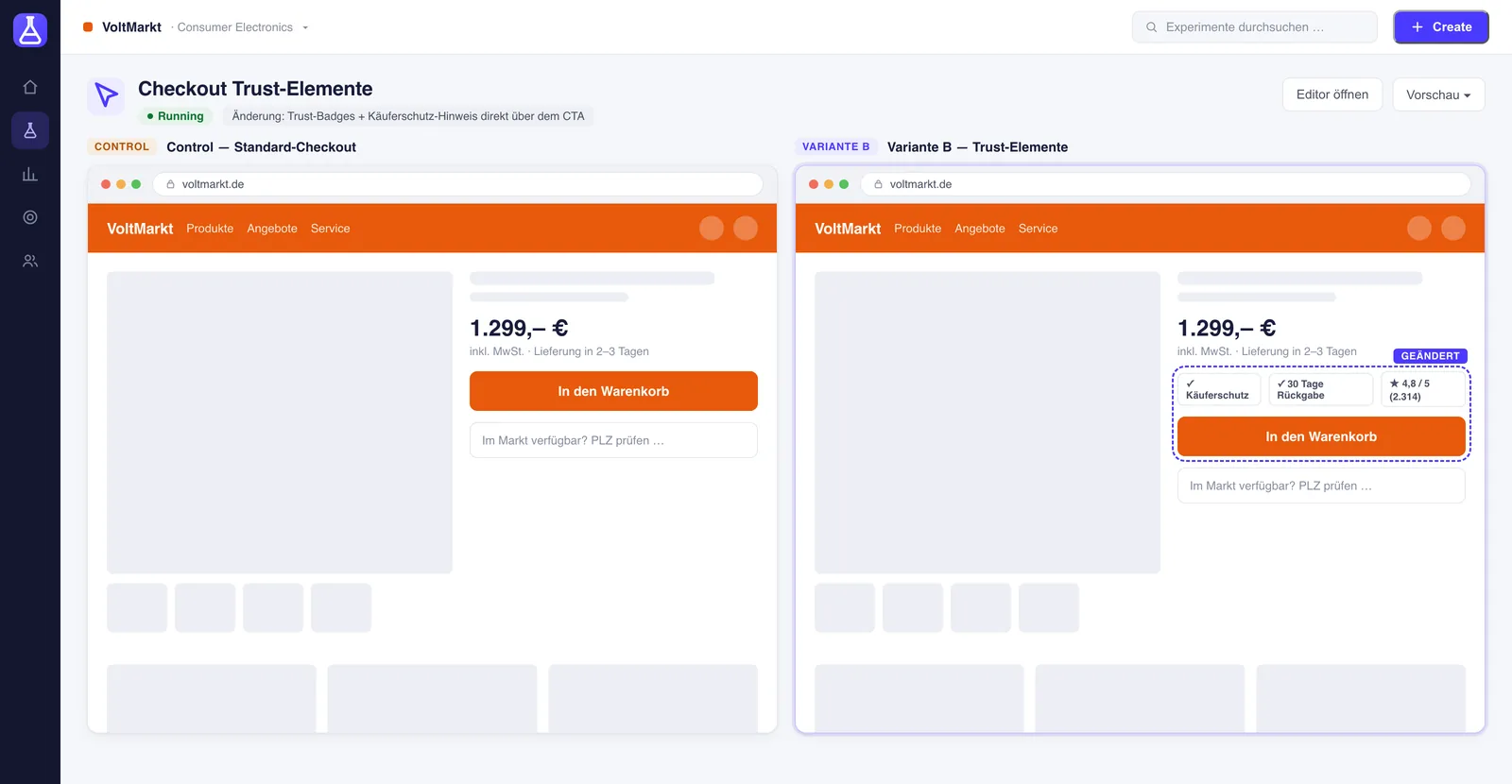1512x784 pixels.
Task: Click In den Warenkorb in the Variante B preview
Action: pos(1321,436)
